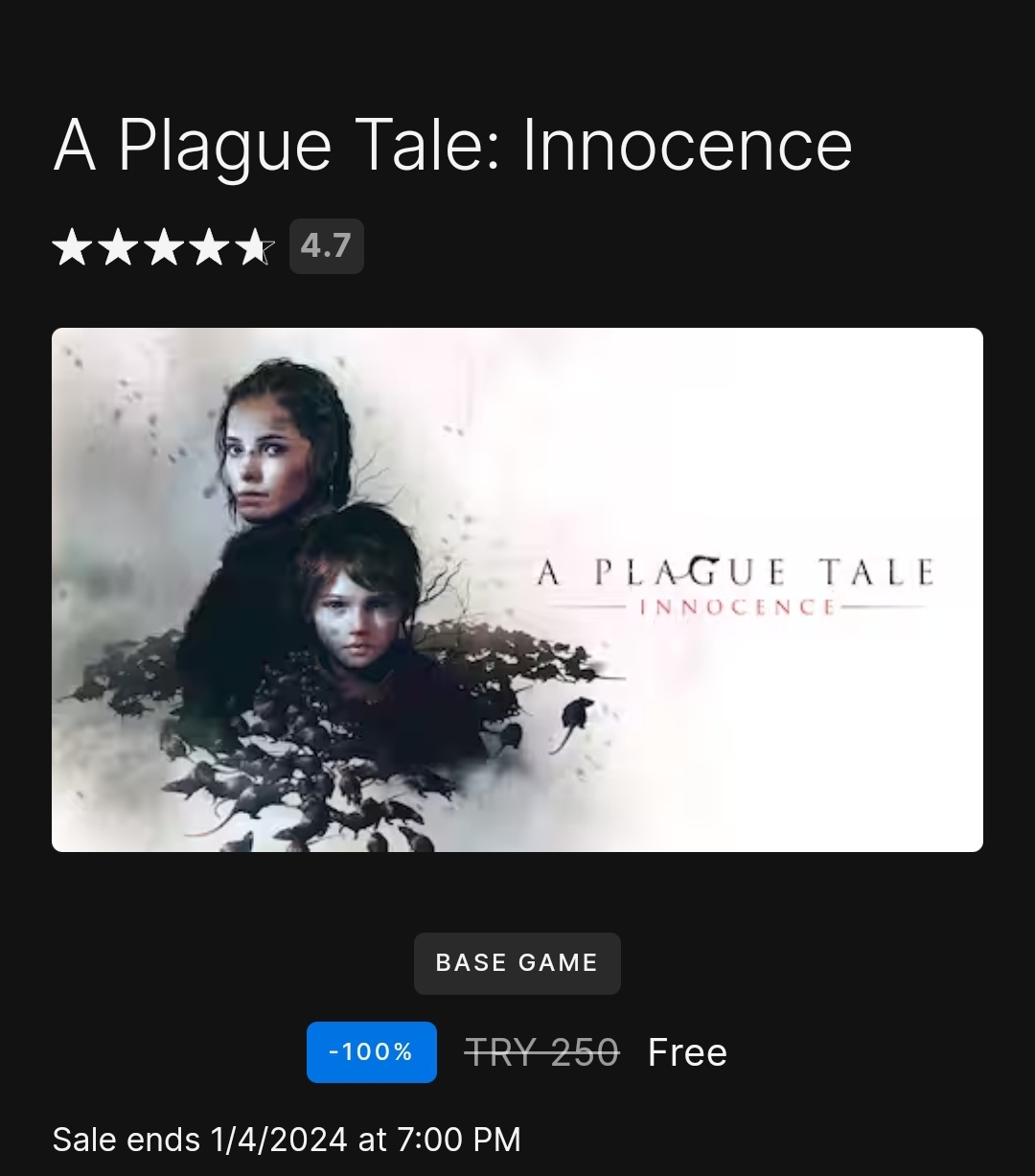This screenshot has width=1035, height=1176.
Task: Select the third rating star
Action: tap(164, 247)
